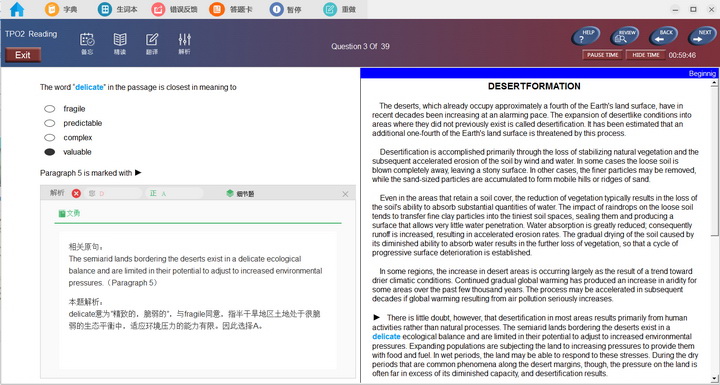This screenshot has width=720, height=385.
Task: Pause the test with the 暂停 button
Action: click(x=286, y=9)
